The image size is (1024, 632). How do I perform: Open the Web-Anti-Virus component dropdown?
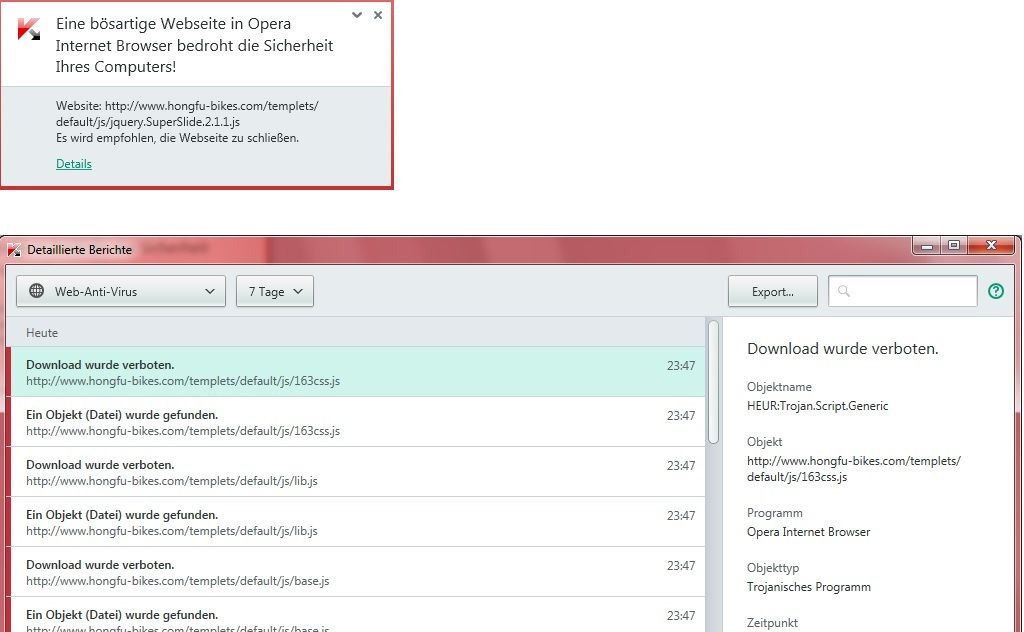tap(121, 292)
